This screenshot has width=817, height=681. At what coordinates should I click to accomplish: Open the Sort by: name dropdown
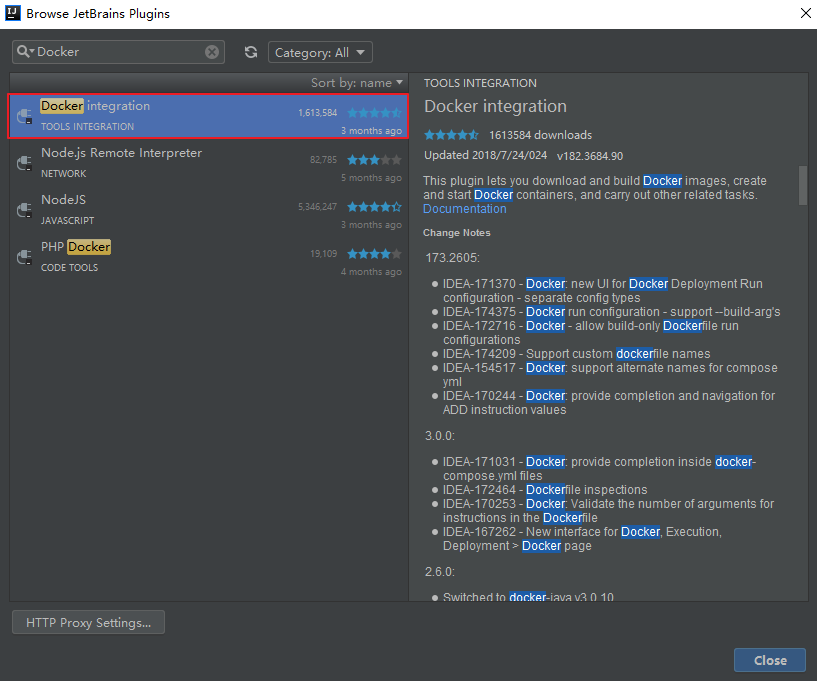click(x=357, y=83)
